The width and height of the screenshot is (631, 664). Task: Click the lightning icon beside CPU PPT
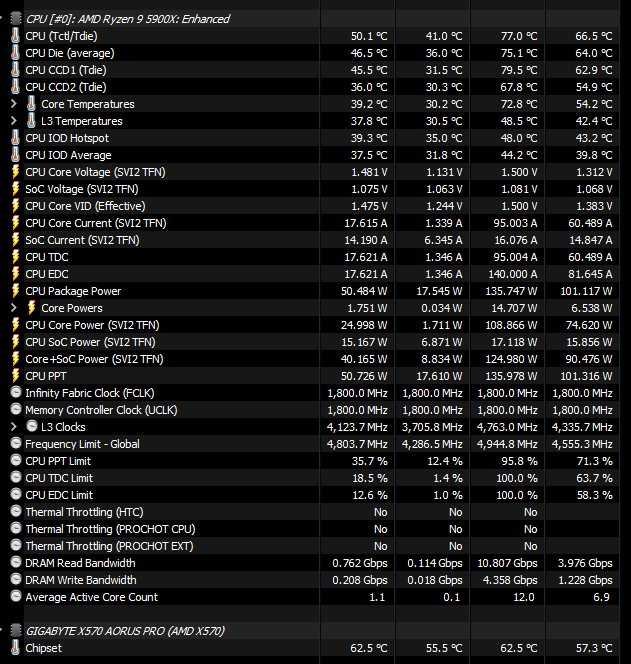click(16, 376)
